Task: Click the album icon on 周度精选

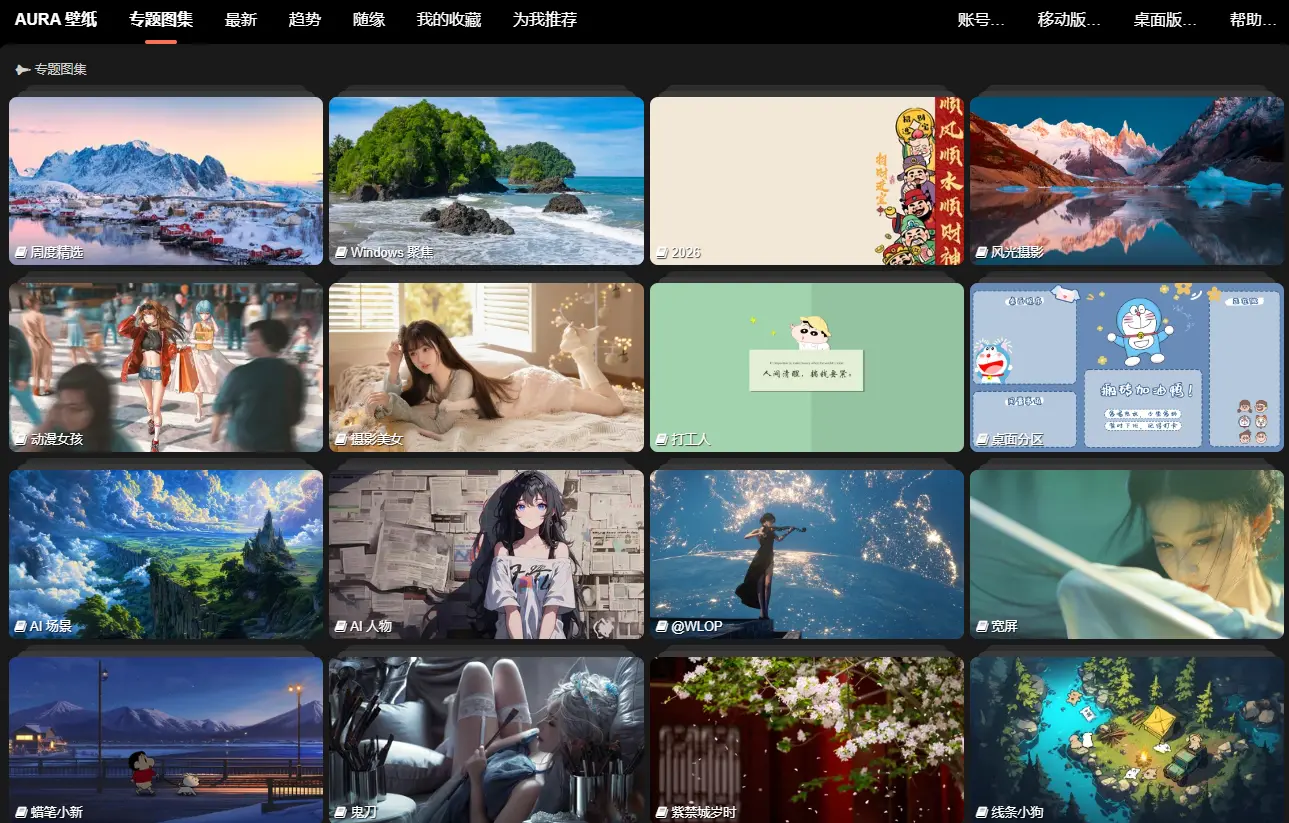Action: (x=20, y=253)
